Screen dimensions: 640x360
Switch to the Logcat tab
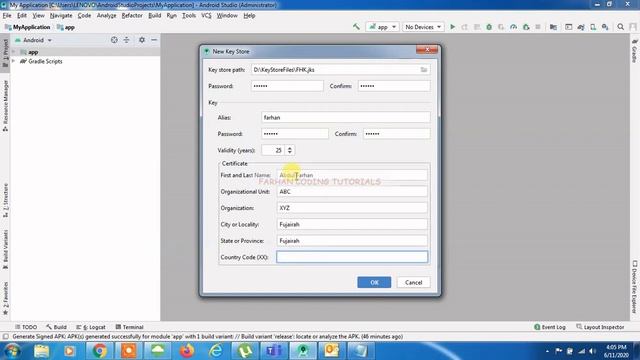point(91,327)
